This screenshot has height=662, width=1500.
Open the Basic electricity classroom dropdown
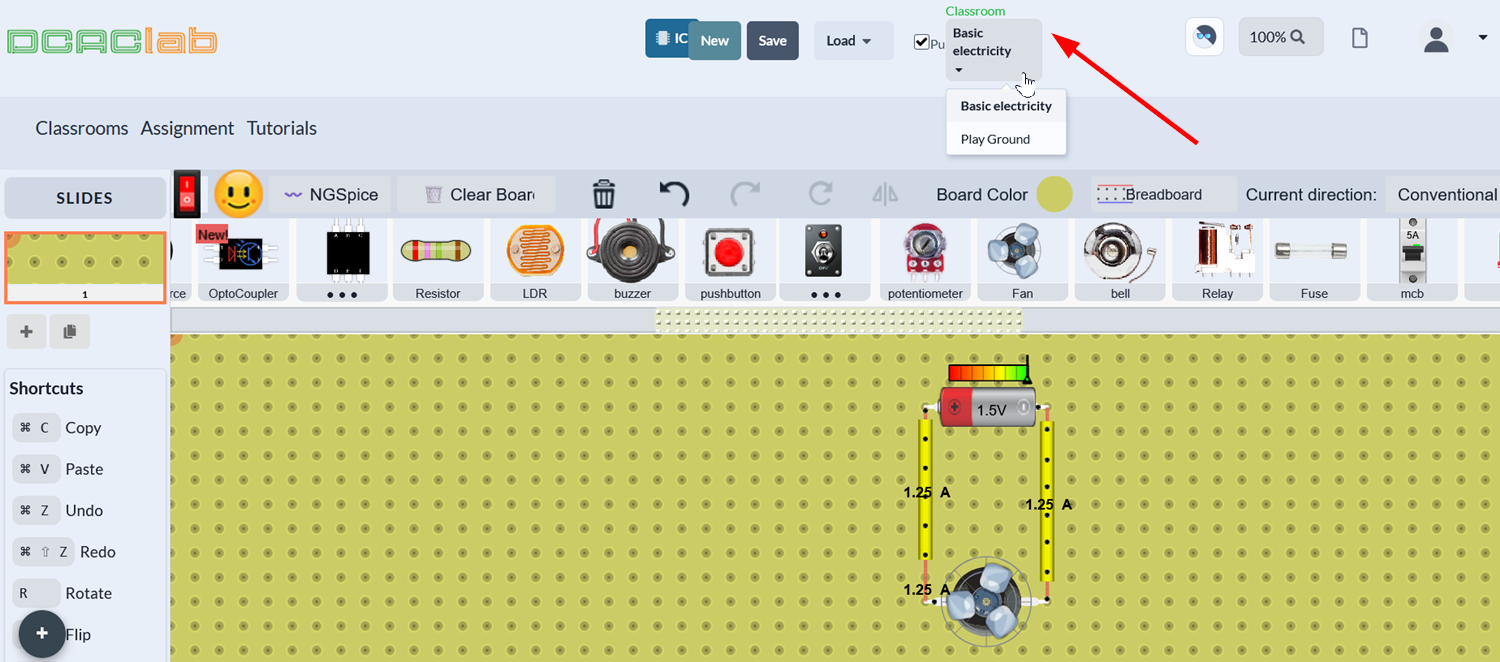tap(994, 50)
